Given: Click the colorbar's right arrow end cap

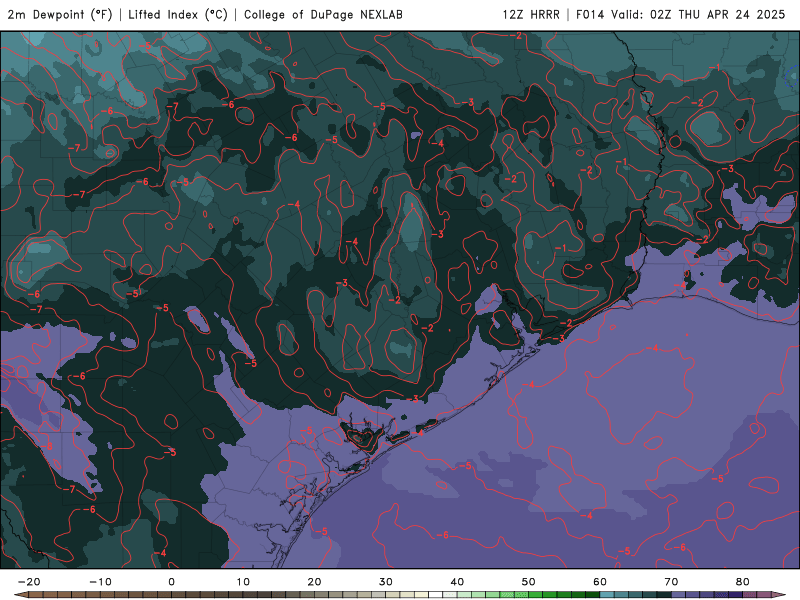Looking at the screenshot, I should pyautogui.click(x=779, y=594).
